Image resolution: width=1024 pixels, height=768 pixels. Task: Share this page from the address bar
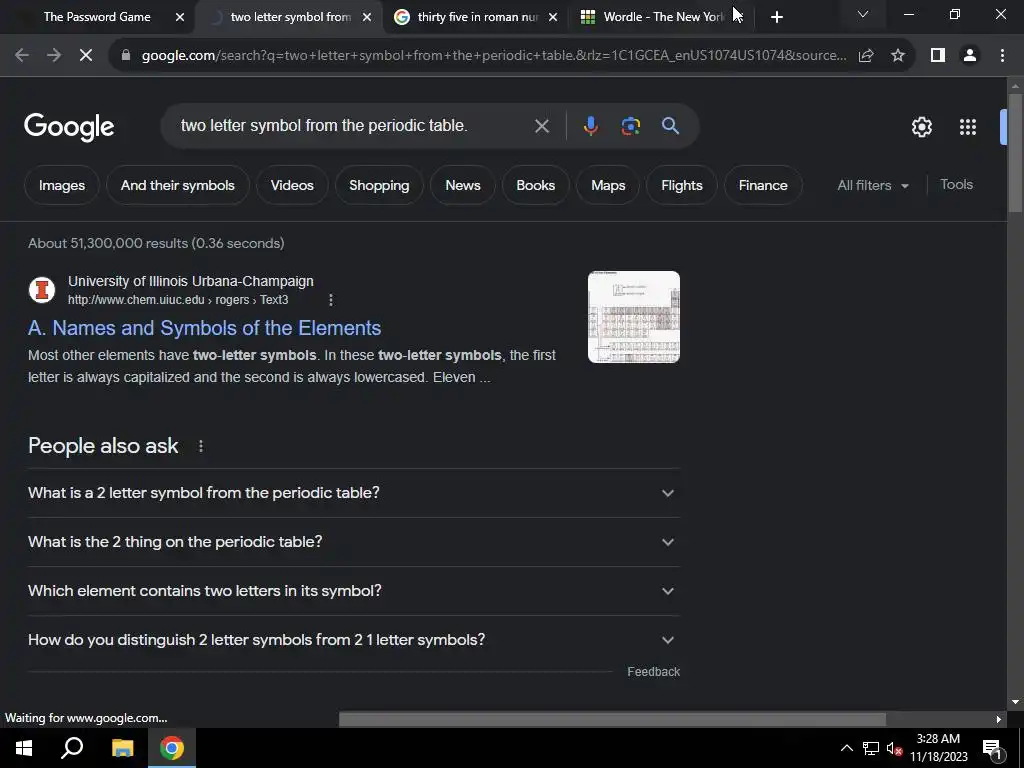(x=866, y=56)
